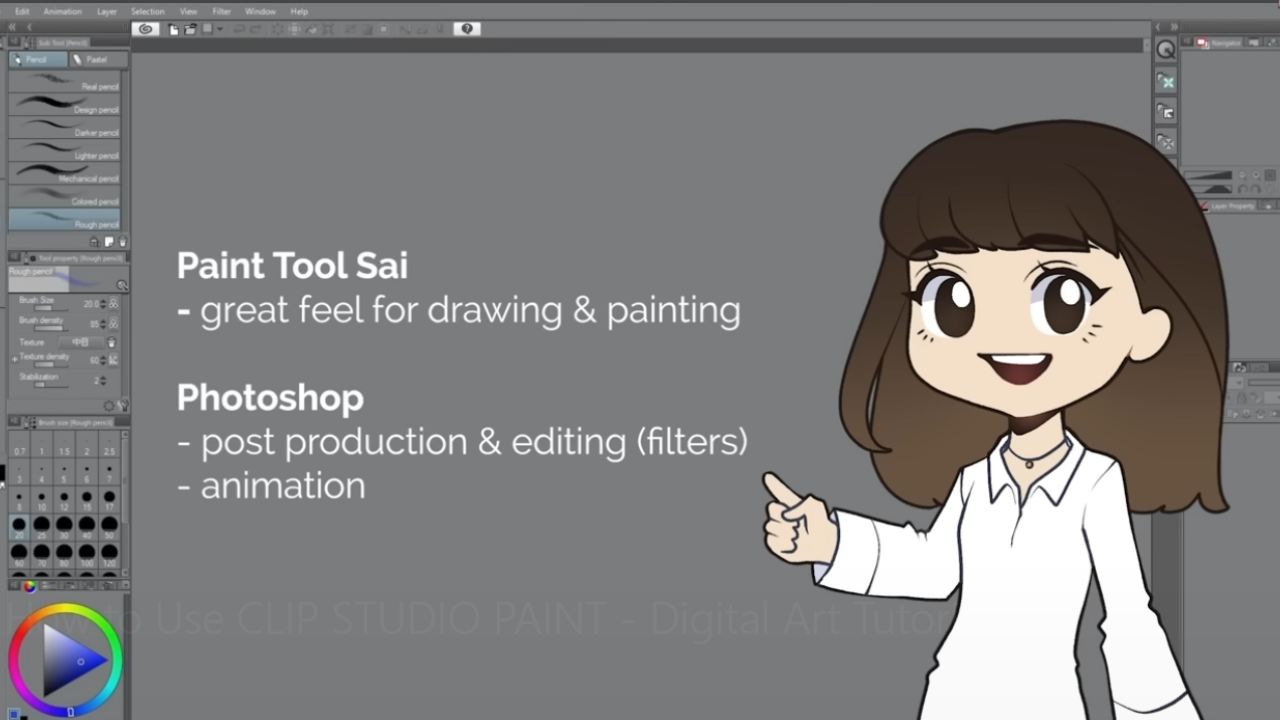Choose brush size 20 preset
The image size is (1280, 720).
pos(20,526)
